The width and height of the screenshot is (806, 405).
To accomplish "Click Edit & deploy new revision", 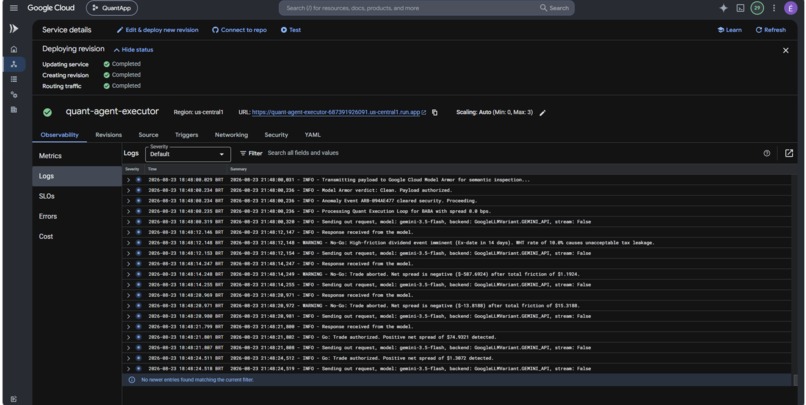I will pos(157,30).
